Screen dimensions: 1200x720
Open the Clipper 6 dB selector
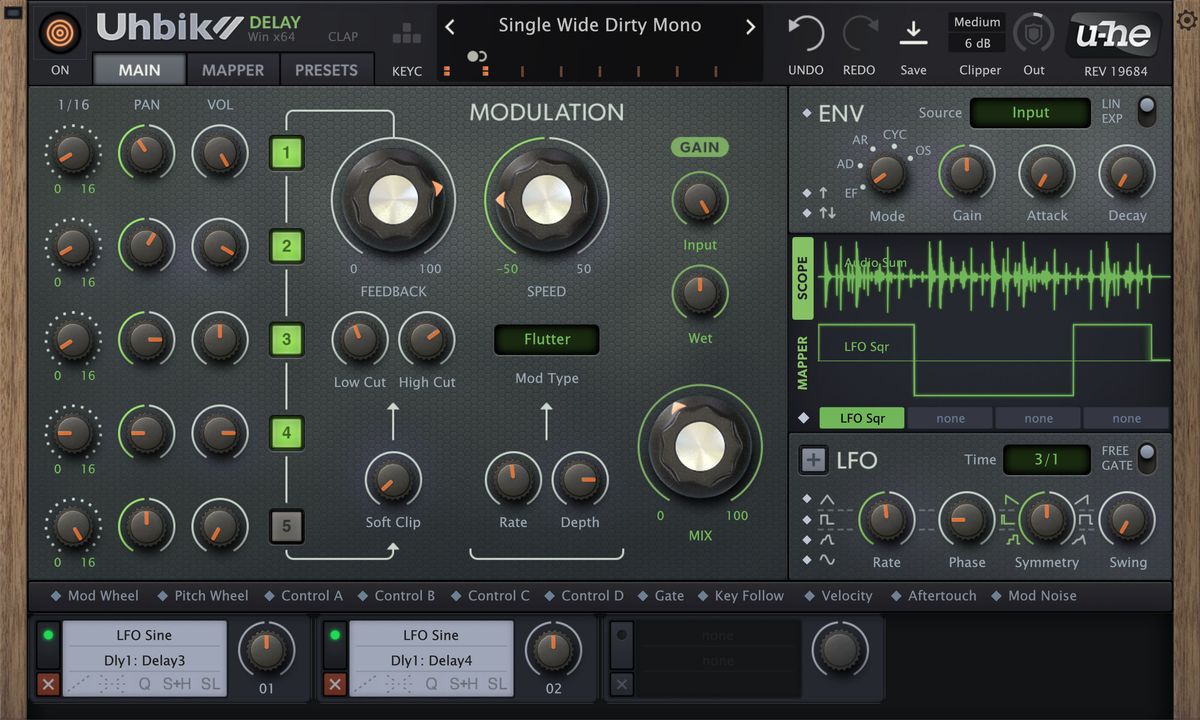[x=977, y=44]
